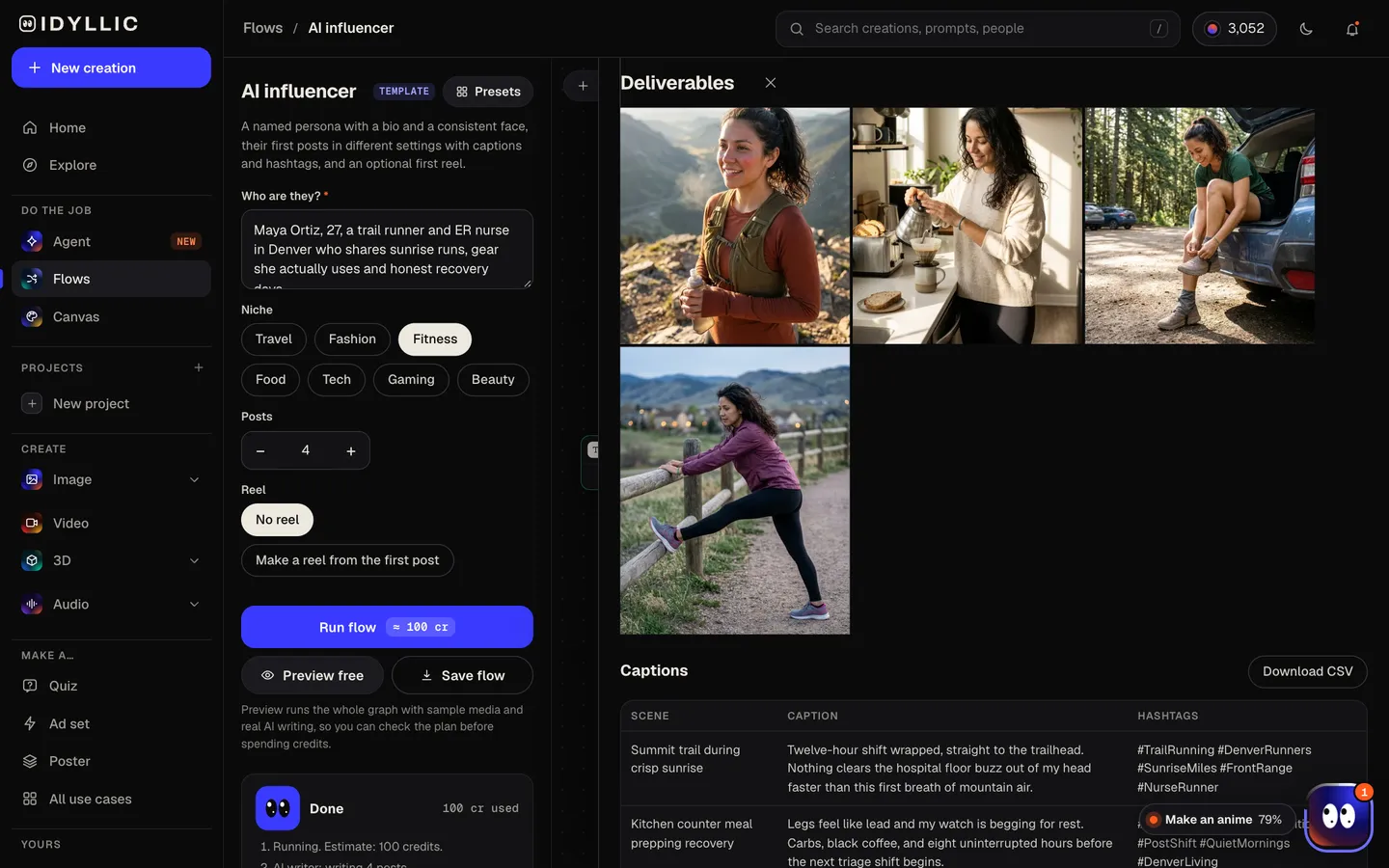Screen dimensions: 1389x868
Task: Open the Video creation tool
Action: 111,523
